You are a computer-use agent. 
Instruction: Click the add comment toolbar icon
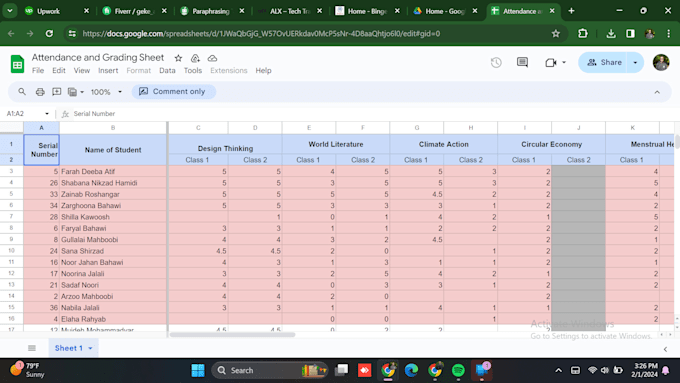(56, 92)
